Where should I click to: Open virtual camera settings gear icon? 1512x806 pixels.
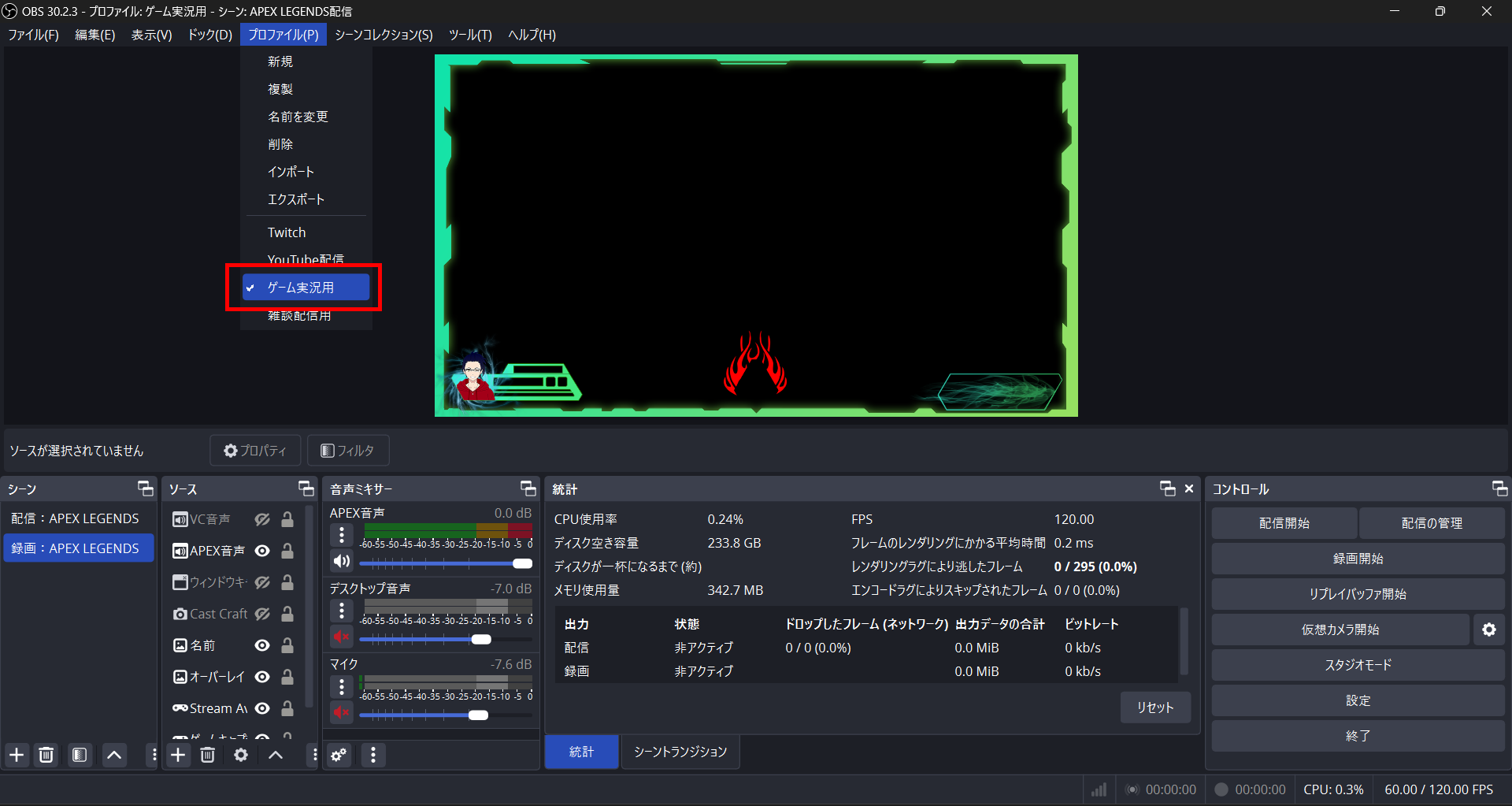click(1489, 630)
